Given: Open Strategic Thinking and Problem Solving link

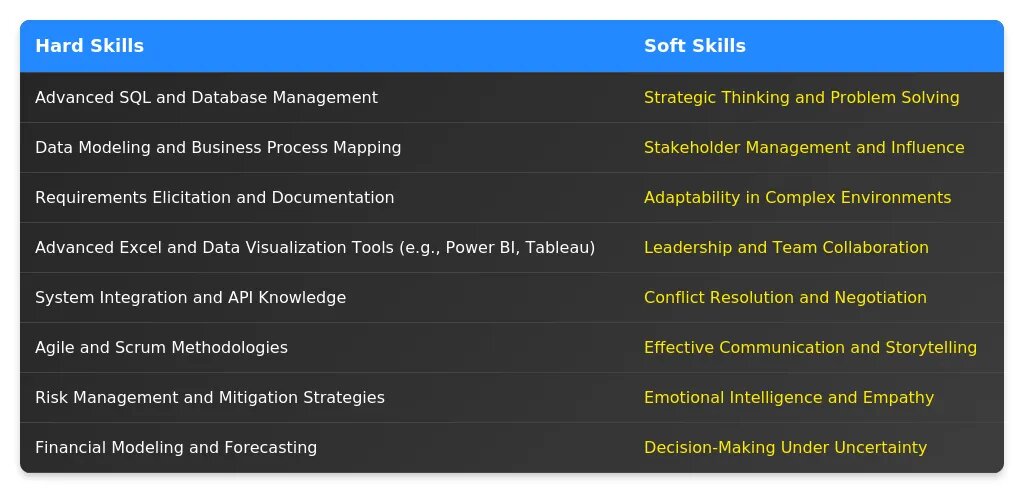Looking at the screenshot, I should pos(801,98).
